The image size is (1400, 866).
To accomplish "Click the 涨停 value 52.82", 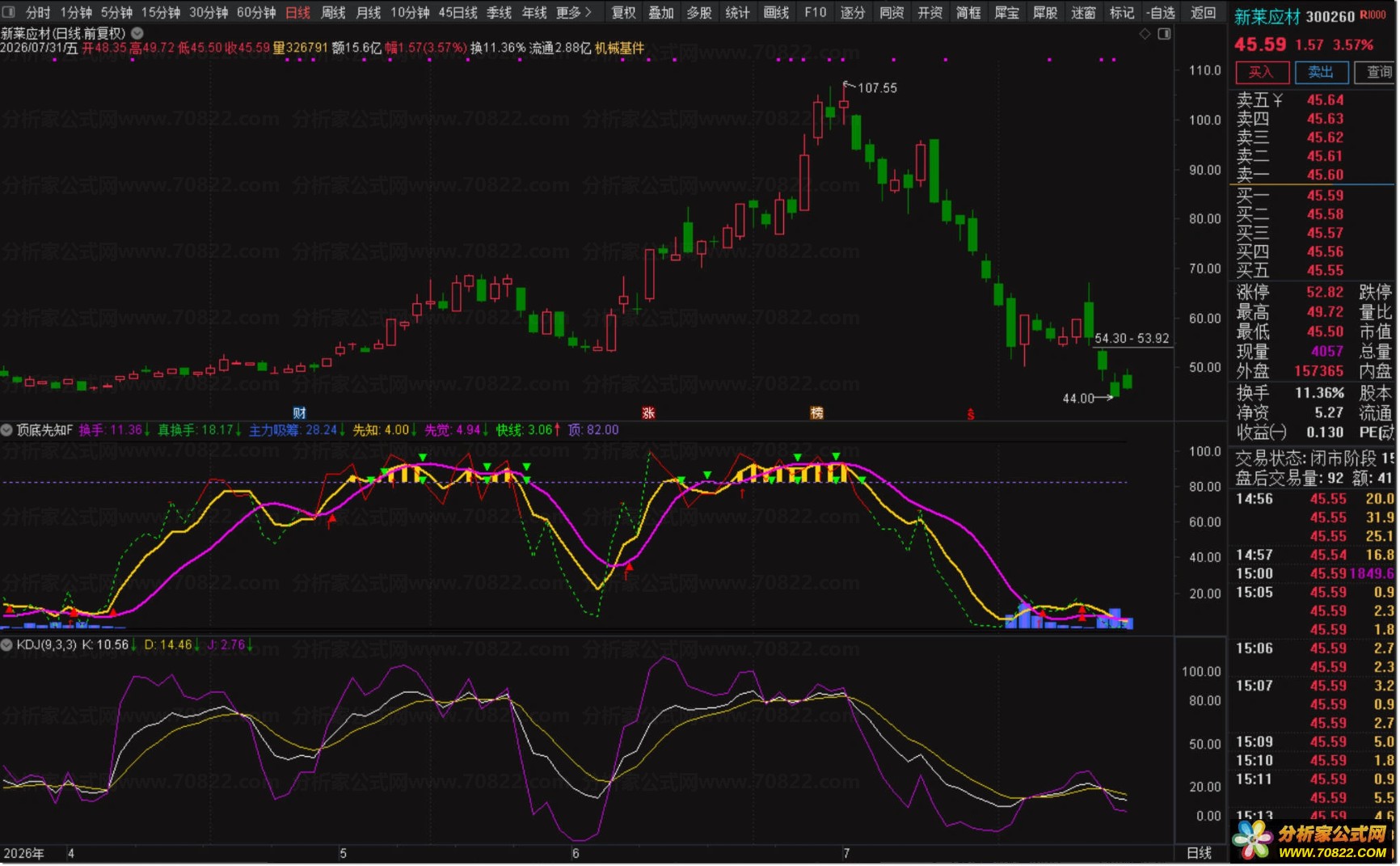I will [x=1325, y=293].
